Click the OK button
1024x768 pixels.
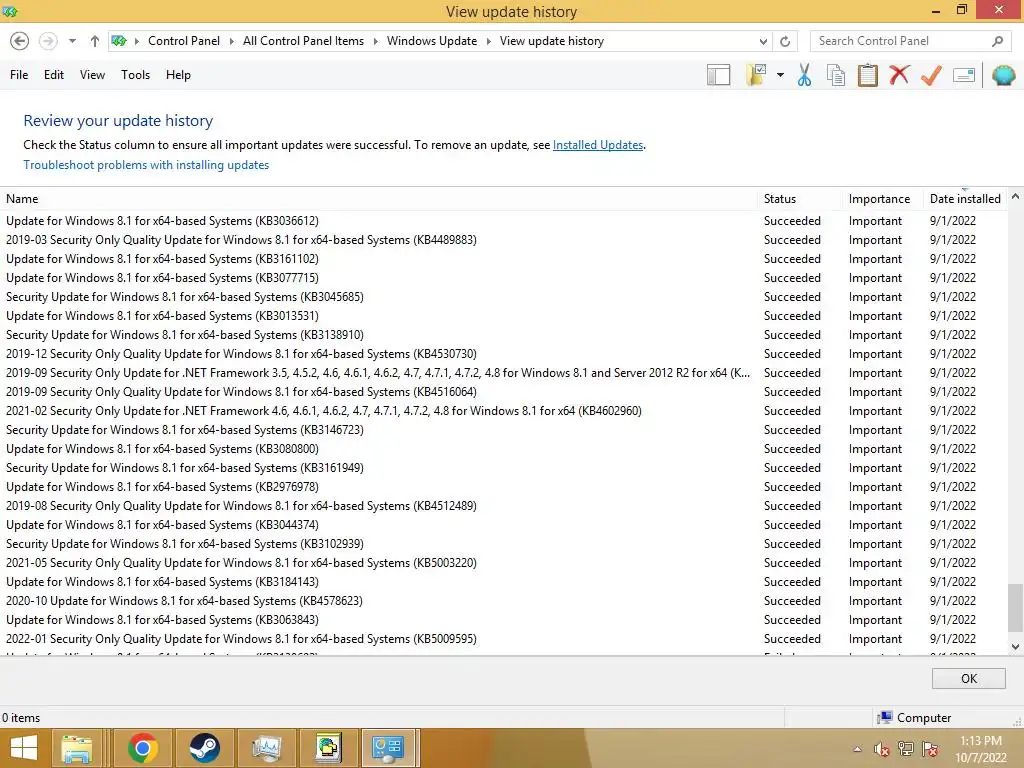(968, 679)
